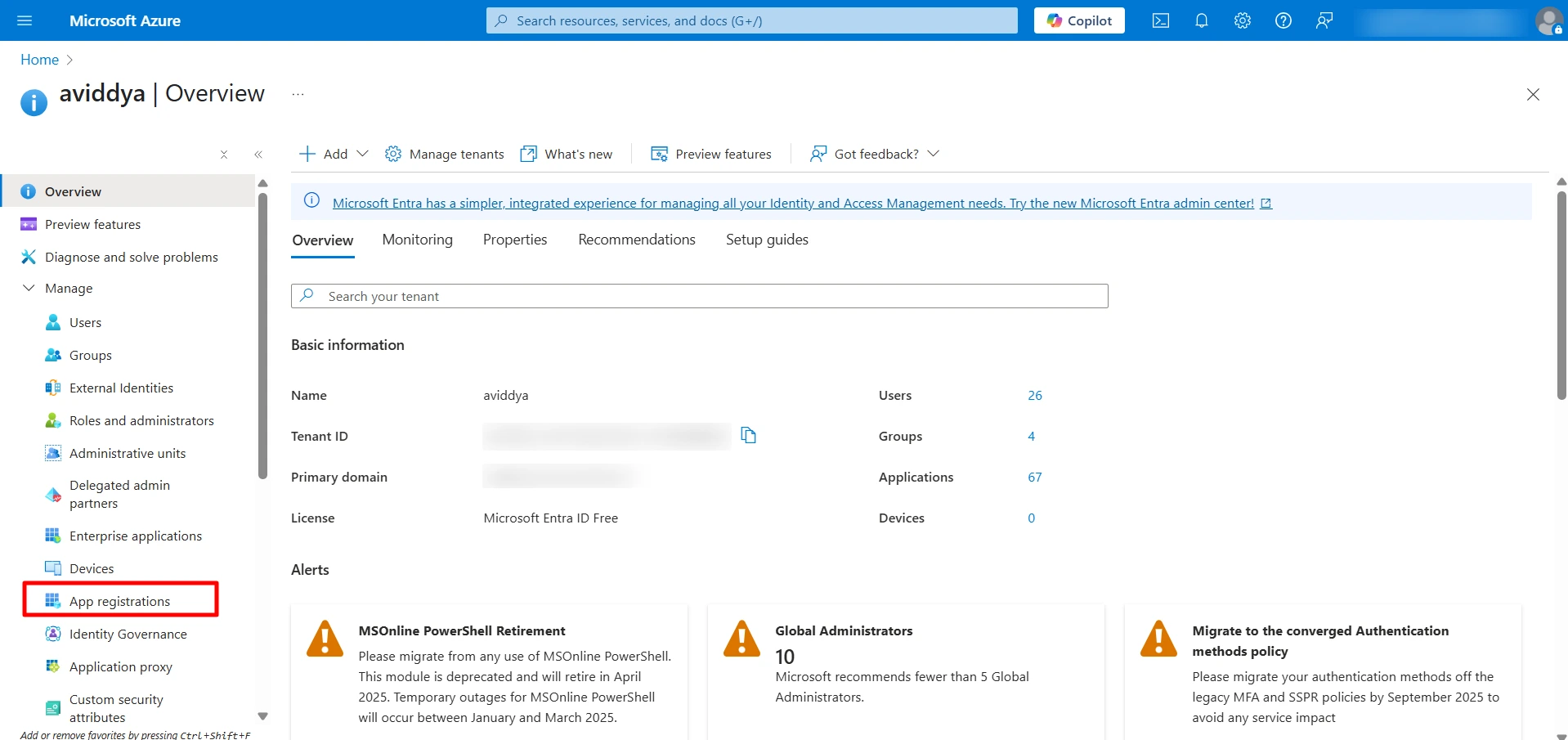
Task: Click the info icon in the Entra banner
Action: click(311, 200)
